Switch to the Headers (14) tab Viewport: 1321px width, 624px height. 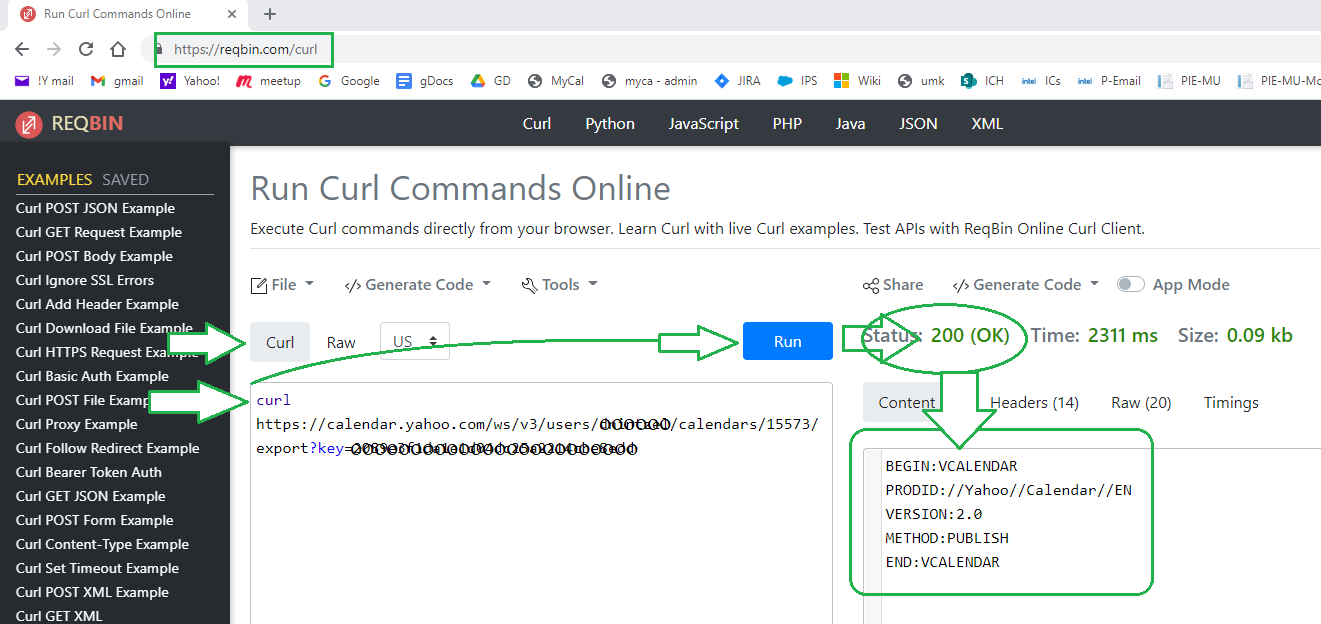[1034, 402]
